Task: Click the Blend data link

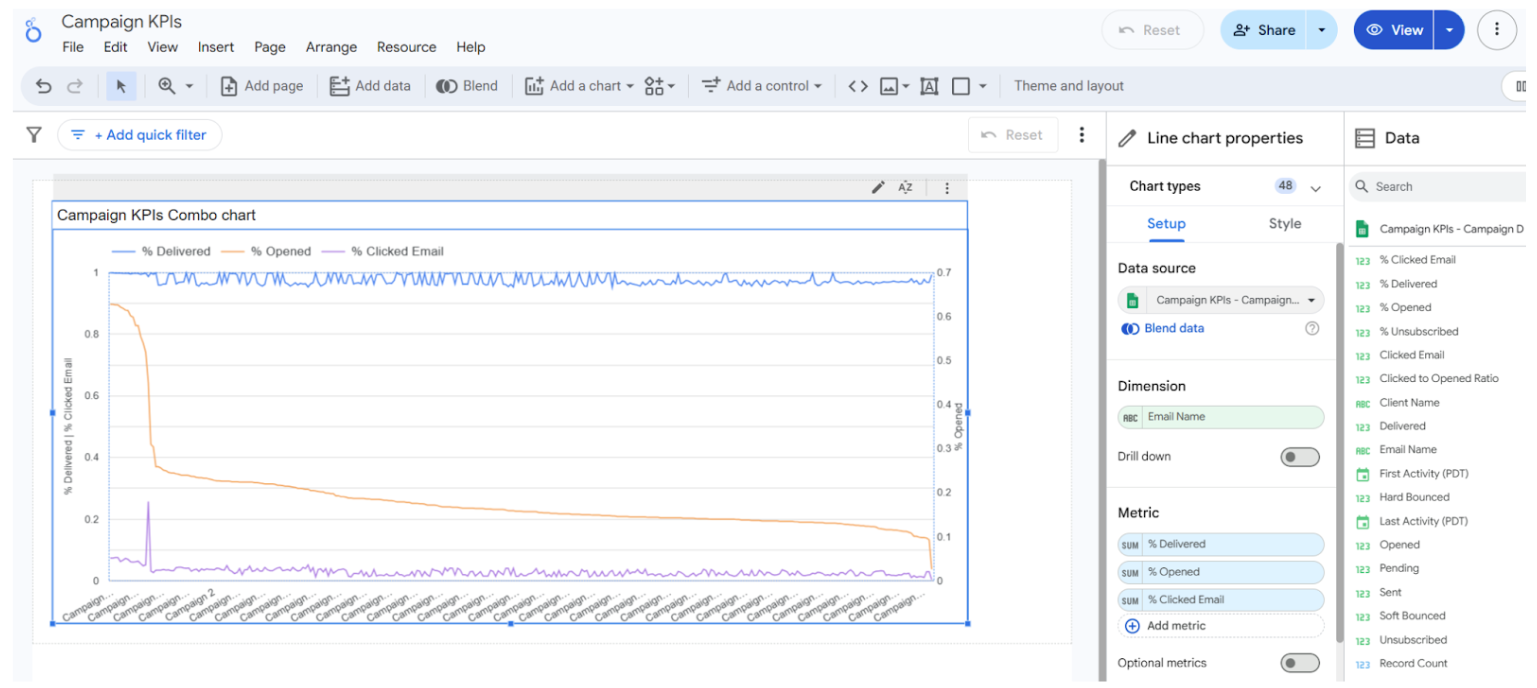Action: pos(1174,328)
